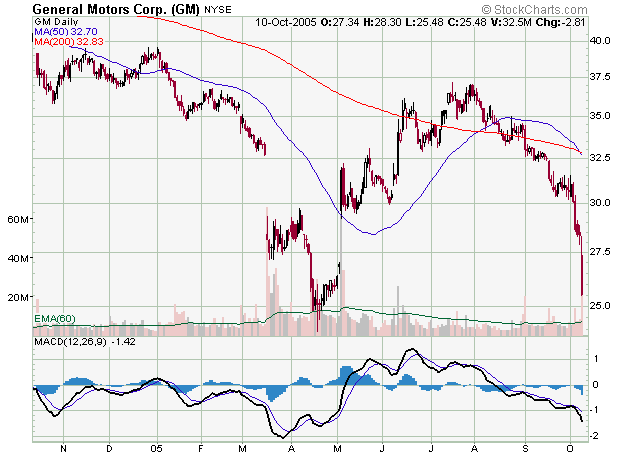Click the volume value V:32.5M

(x=511, y=22)
